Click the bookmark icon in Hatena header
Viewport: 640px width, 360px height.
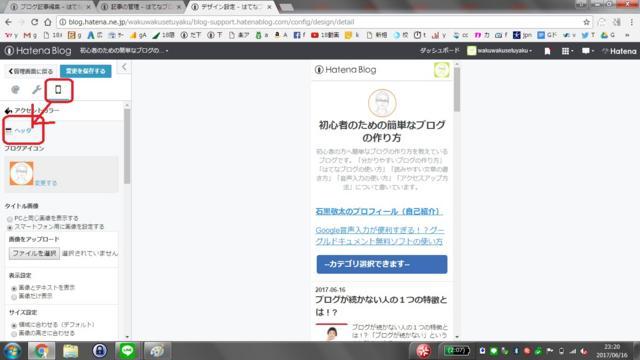point(547,51)
